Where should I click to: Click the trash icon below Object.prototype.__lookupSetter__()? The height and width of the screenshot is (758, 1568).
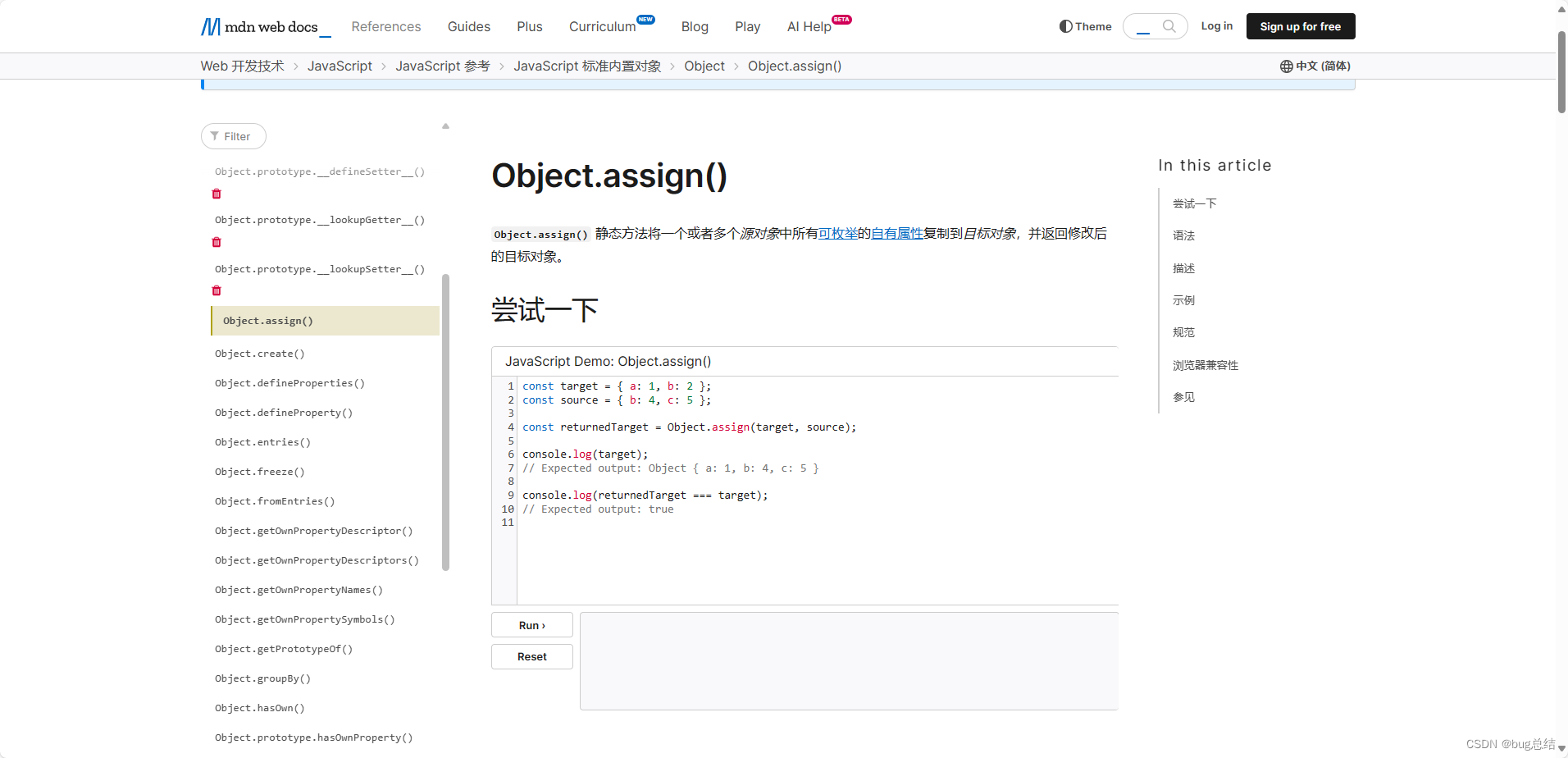pyautogui.click(x=217, y=290)
